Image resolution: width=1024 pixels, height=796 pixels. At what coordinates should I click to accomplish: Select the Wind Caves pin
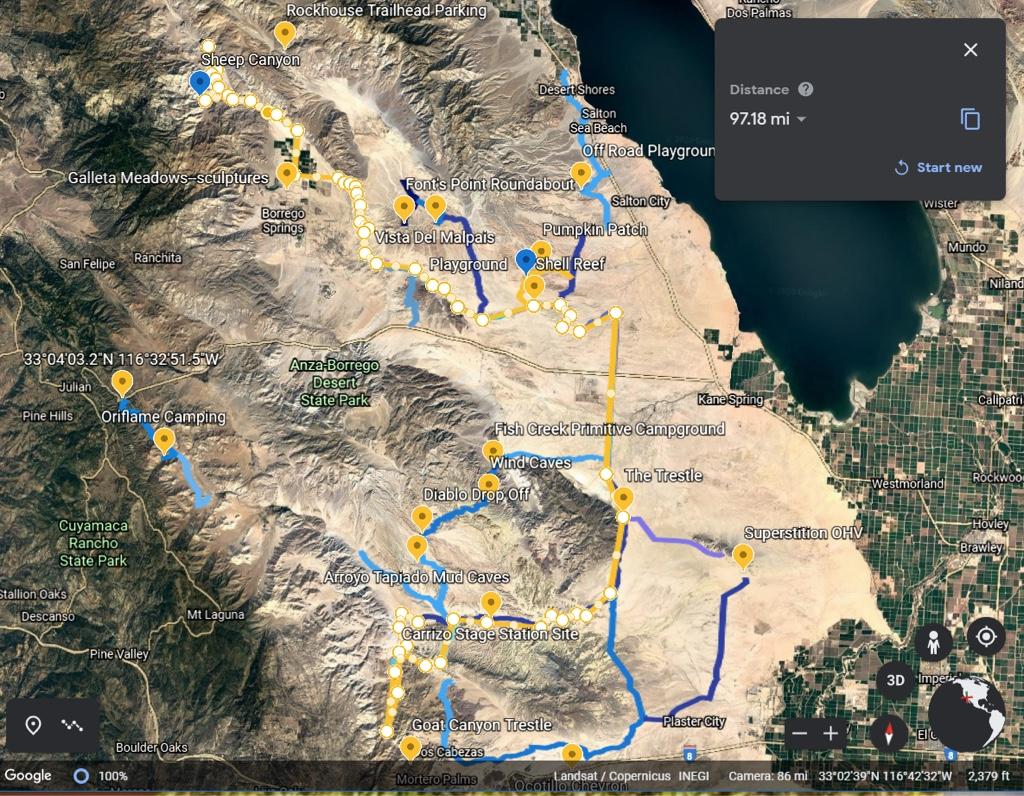click(488, 485)
